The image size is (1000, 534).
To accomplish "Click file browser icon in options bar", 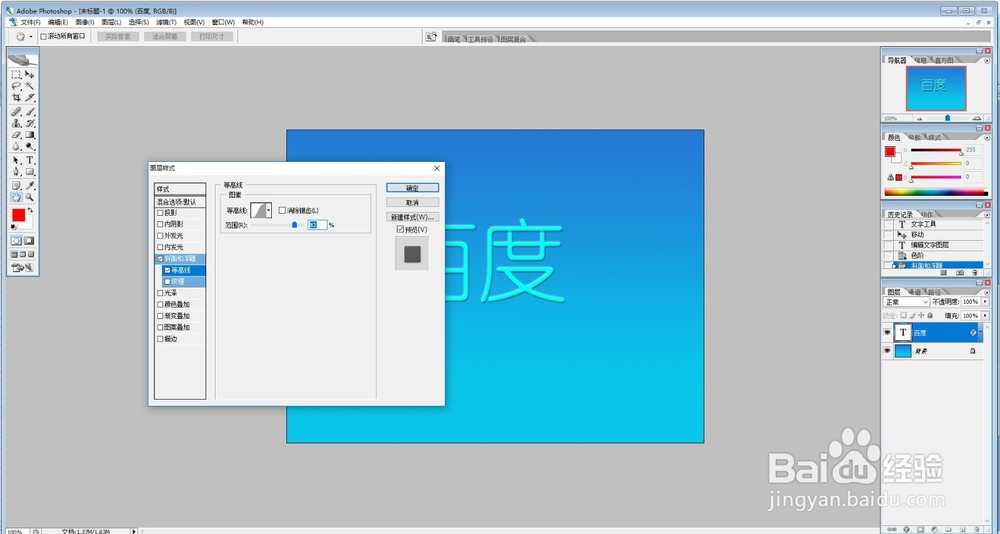I will pyautogui.click(x=431, y=37).
